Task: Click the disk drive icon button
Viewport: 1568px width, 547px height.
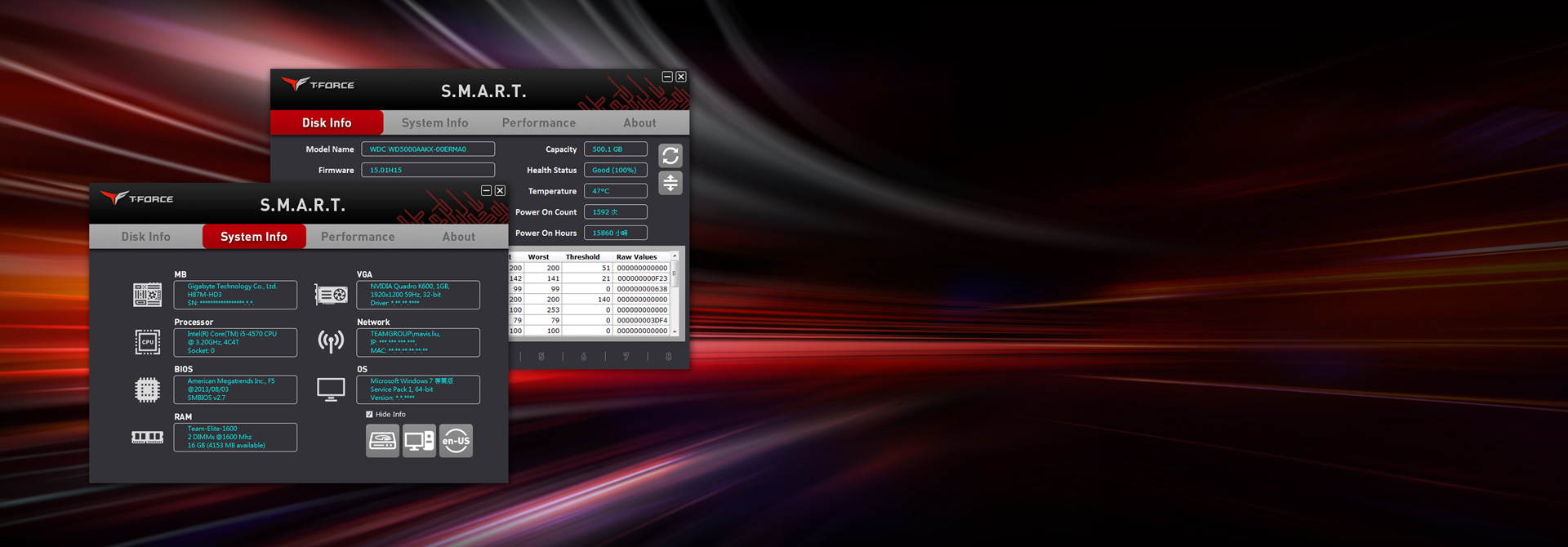Action: [382, 441]
